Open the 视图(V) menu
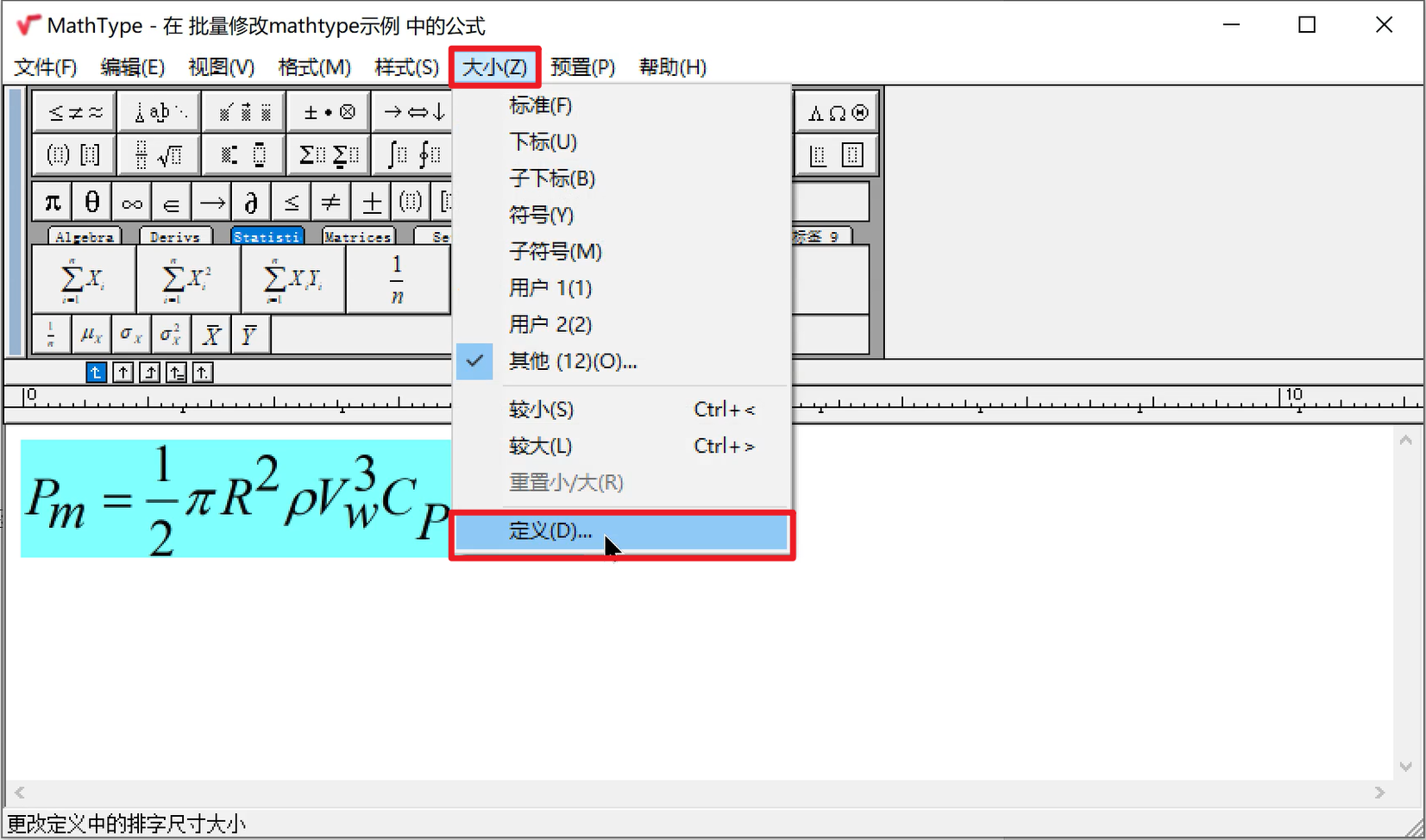Image resolution: width=1426 pixels, height=840 pixels. tap(222, 67)
